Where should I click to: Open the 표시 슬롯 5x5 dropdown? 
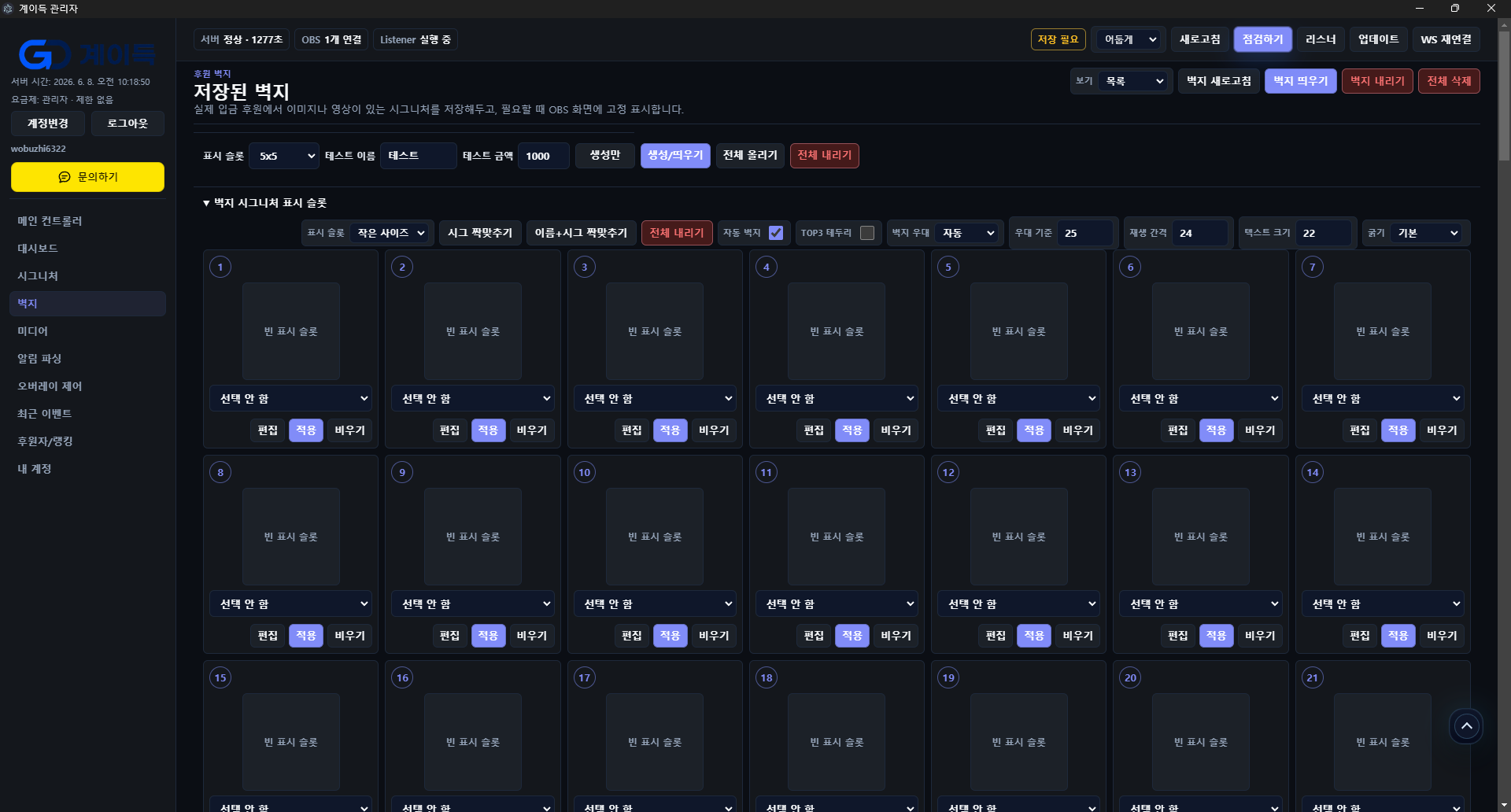tap(284, 156)
